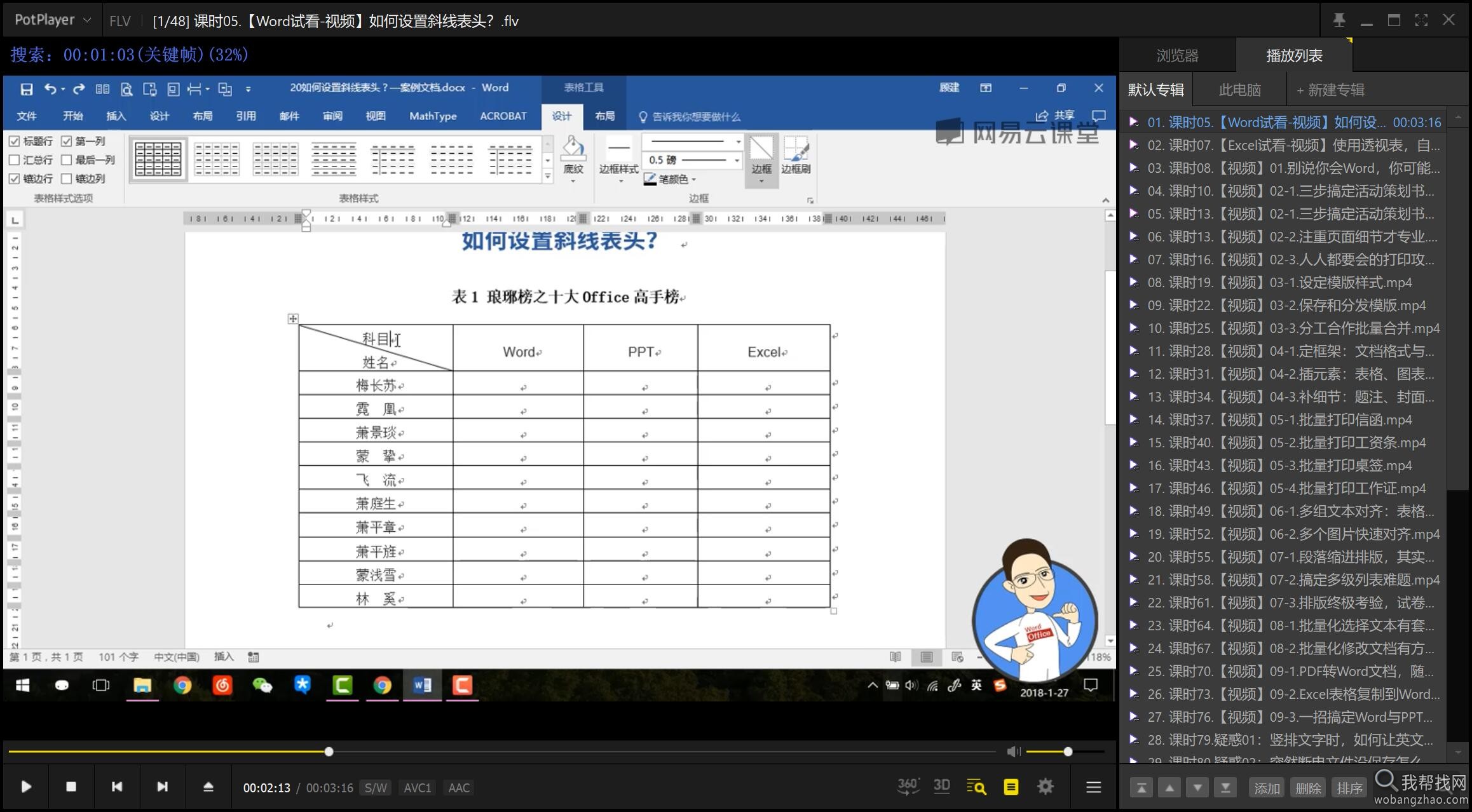This screenshot has width=1472, height=812.
Task: Click the PotPlayer play button
Action: pyautogui.click(x=26, y=787)
